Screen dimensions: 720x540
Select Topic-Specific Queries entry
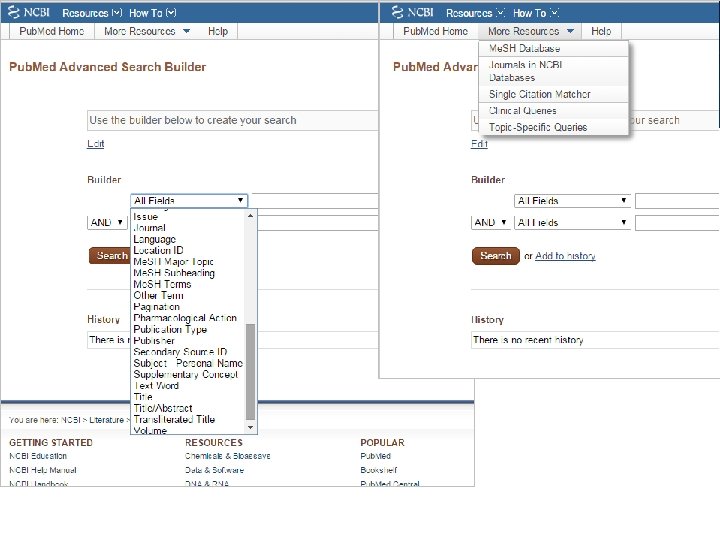(553, 127)
